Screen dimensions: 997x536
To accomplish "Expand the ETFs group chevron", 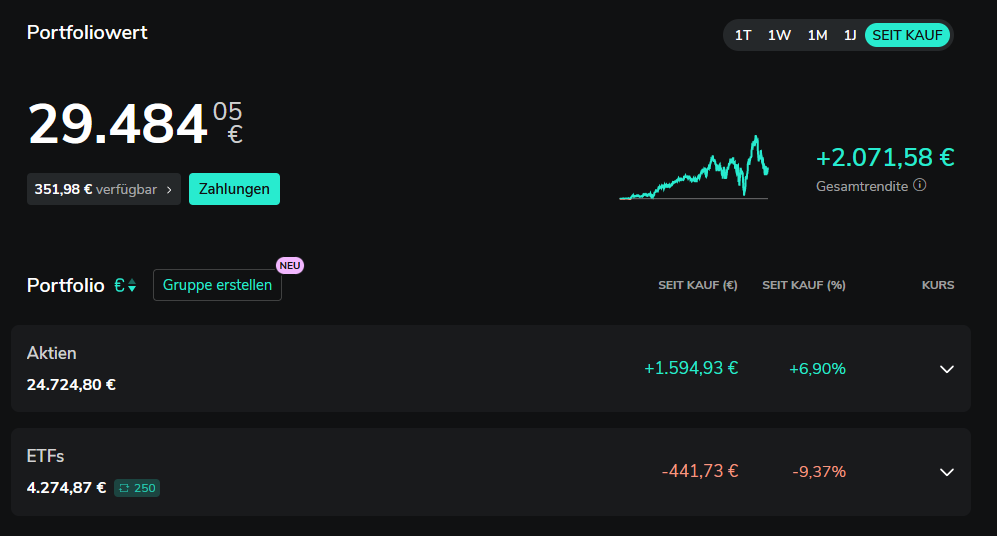I will point(947,472).
